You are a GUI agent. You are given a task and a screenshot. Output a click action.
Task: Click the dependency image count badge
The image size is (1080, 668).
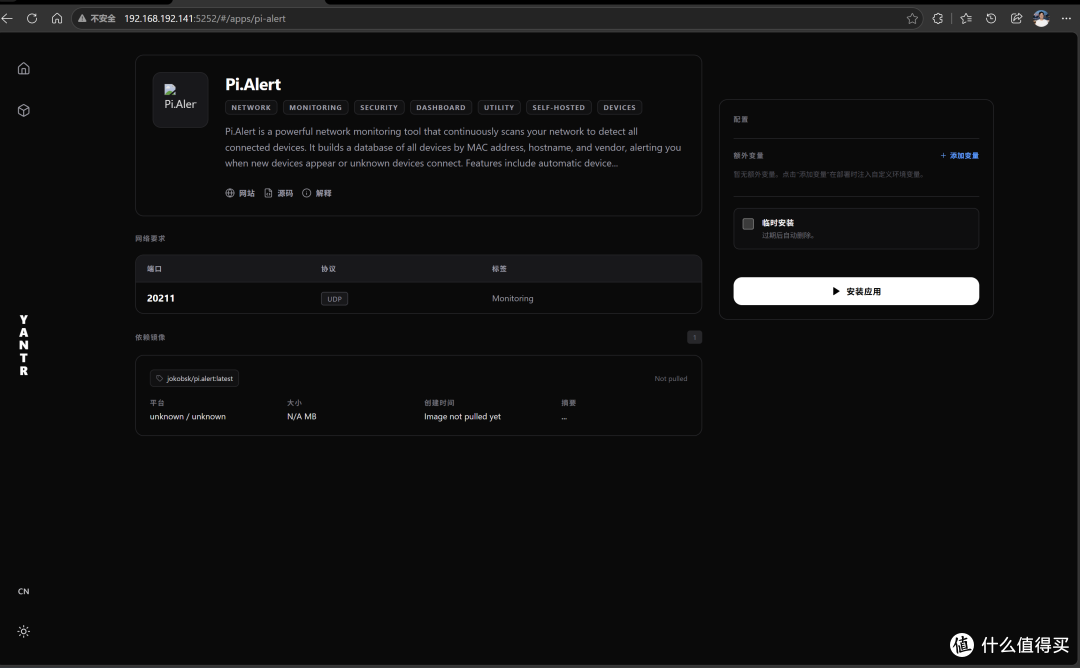(694, 337)
